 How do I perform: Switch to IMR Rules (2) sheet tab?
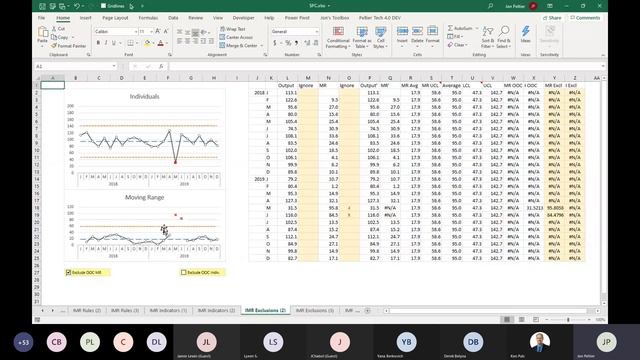click(x=87, y=311)
